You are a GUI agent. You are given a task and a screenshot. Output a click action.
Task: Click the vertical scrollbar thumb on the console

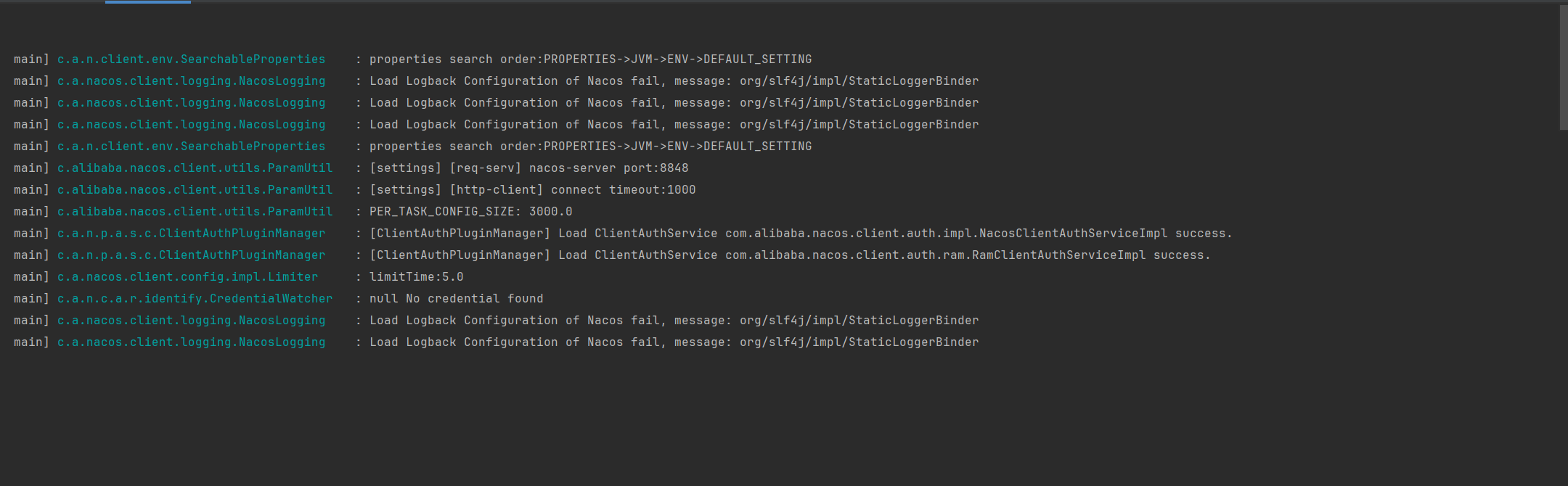(x=1563, y=67)
